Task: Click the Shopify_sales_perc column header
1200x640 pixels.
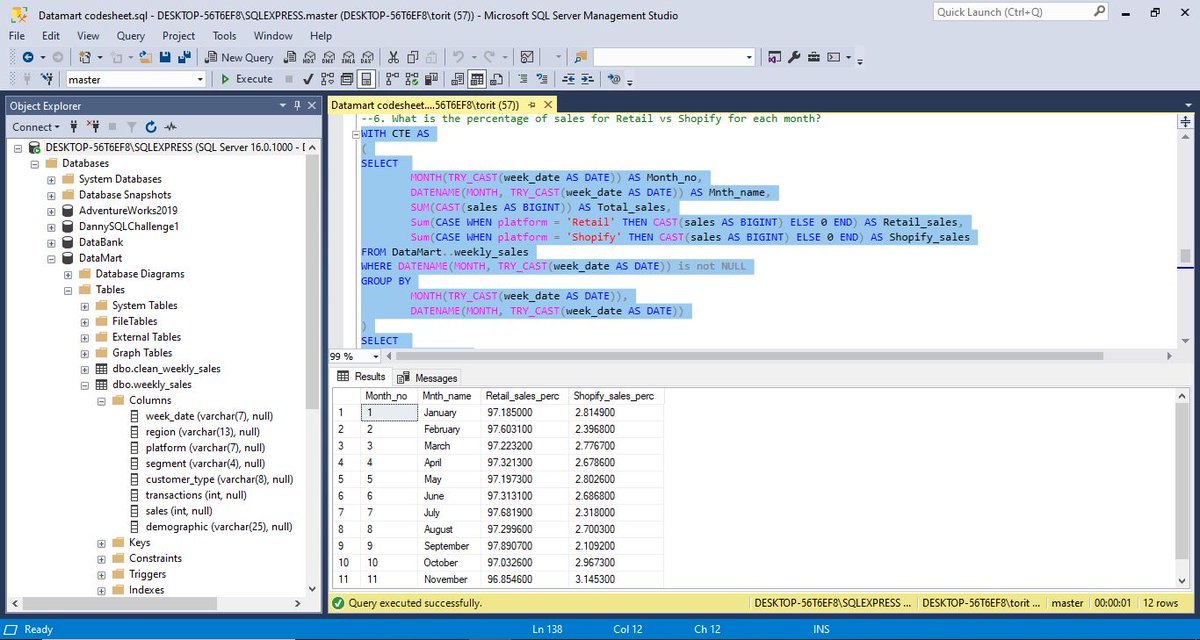Action: tap(615, 396)
